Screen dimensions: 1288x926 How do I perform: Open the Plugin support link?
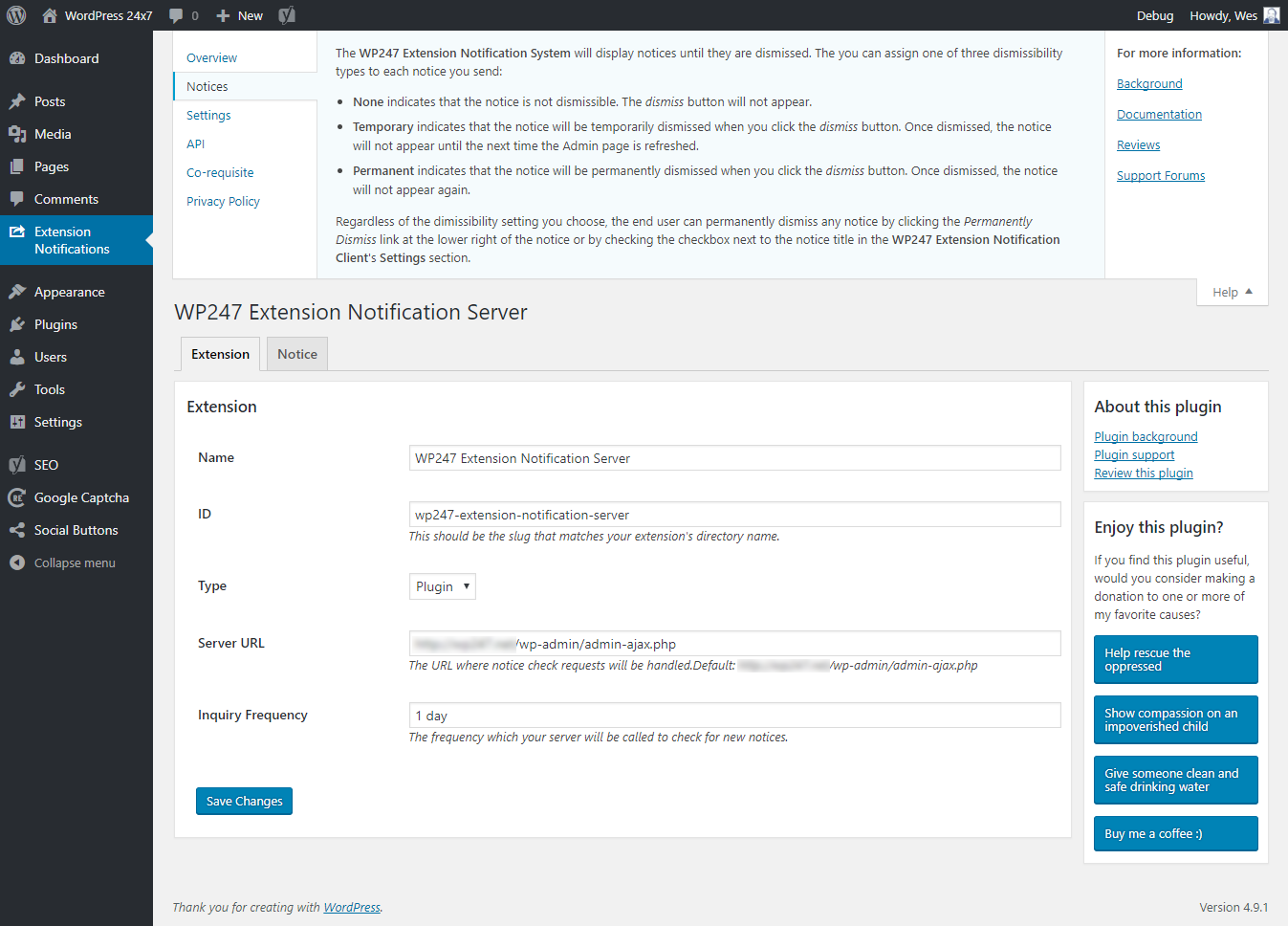tap(1134, 454)
